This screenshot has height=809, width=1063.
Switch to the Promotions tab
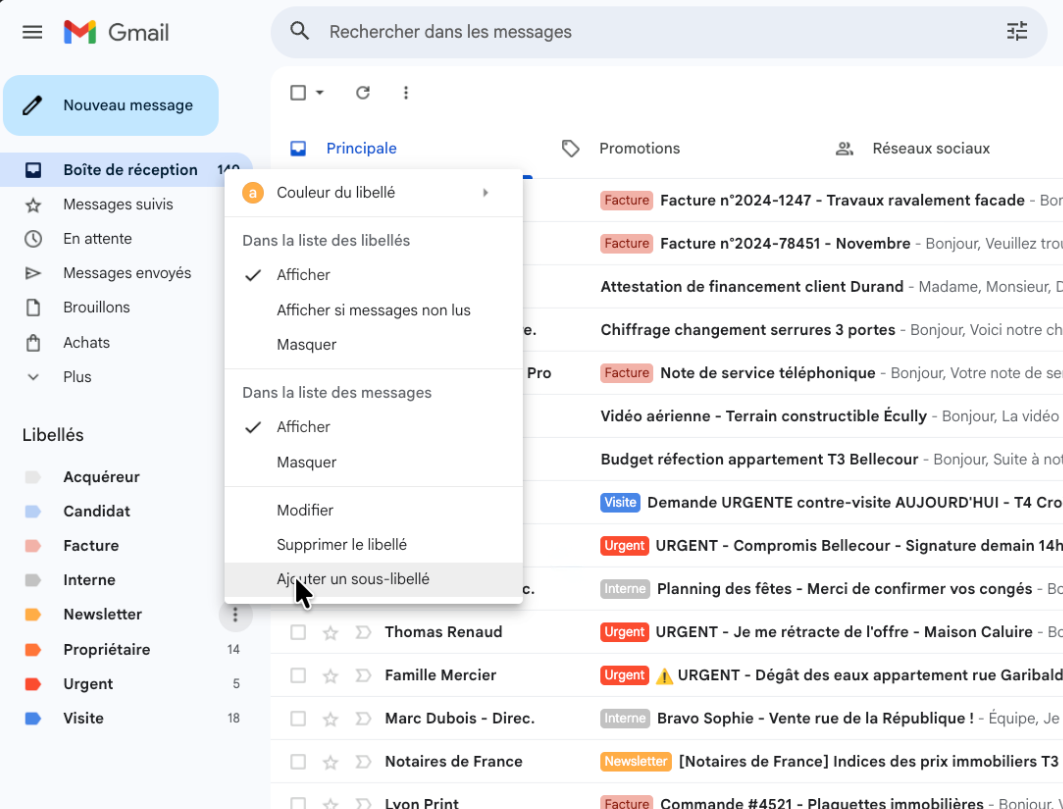point(639,148)
